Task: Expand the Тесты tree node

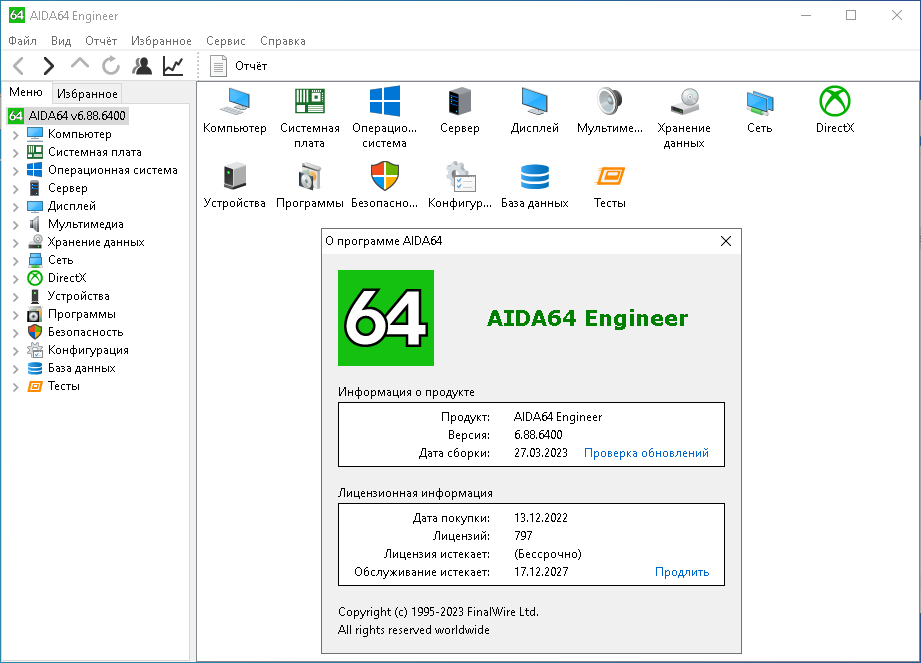Action: pyautogui.click(x=16, y=387)
